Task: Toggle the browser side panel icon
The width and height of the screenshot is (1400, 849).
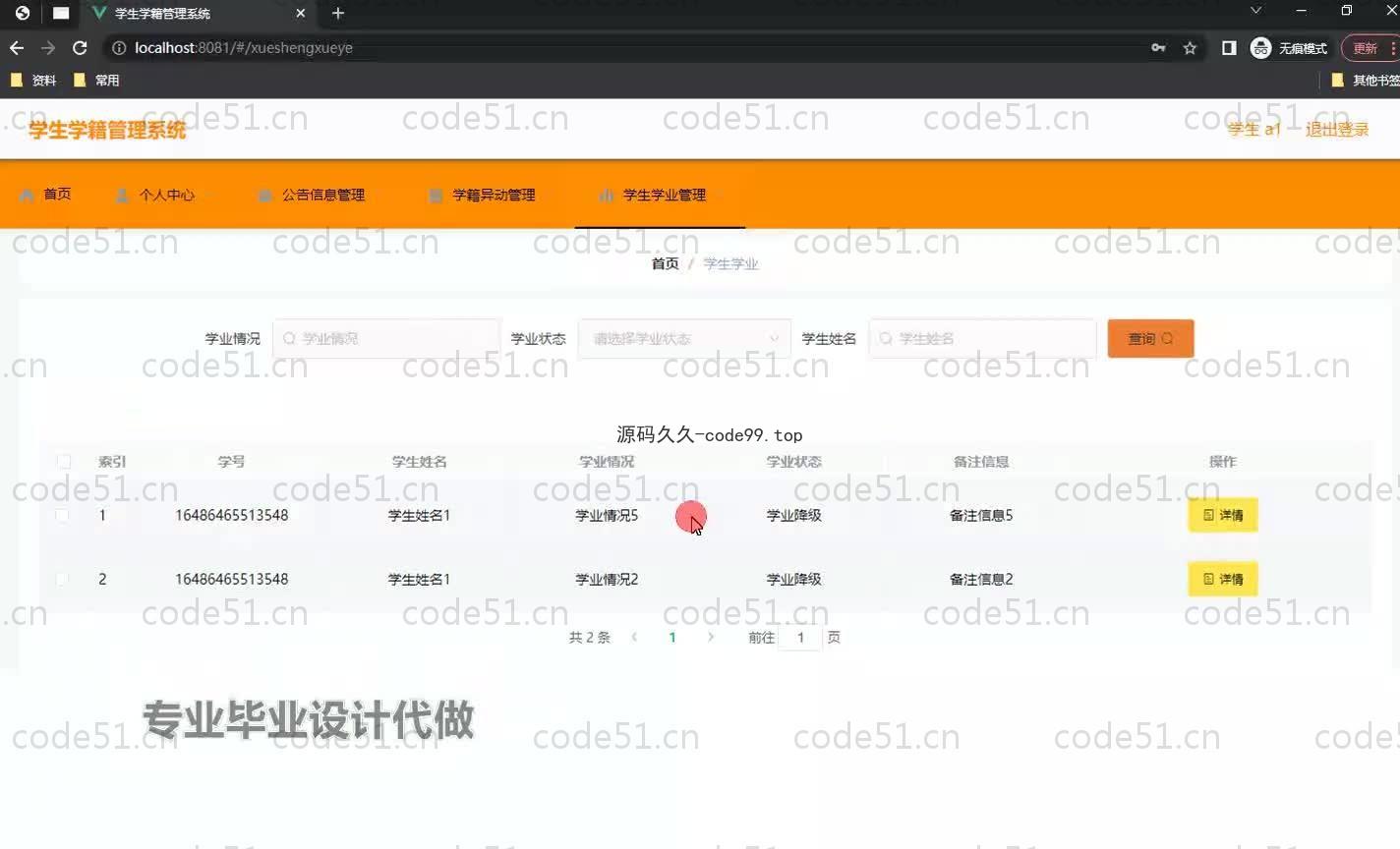Action: (x=1229, y=48)
